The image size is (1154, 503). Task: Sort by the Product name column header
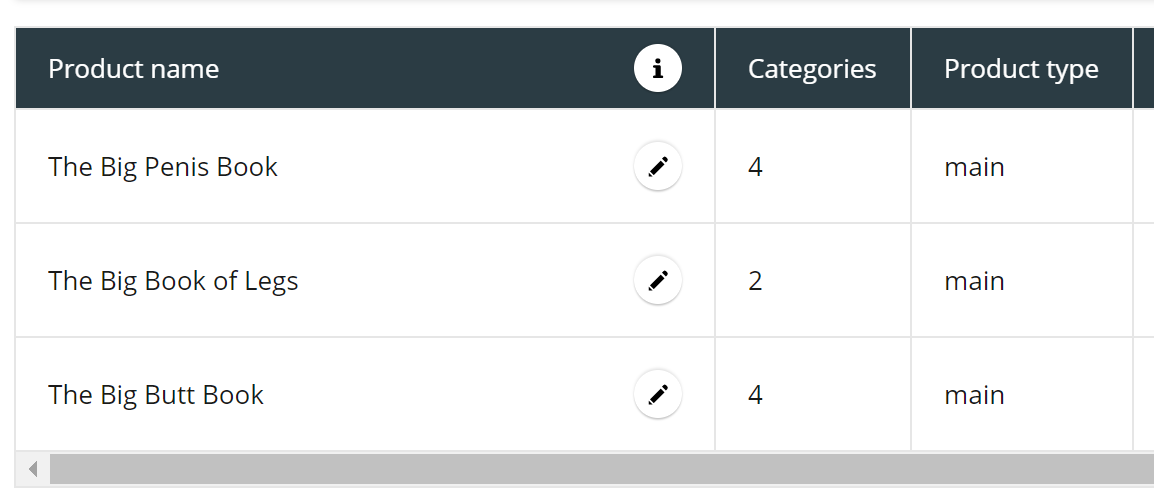pyautogui.click(x=133, y=69)
